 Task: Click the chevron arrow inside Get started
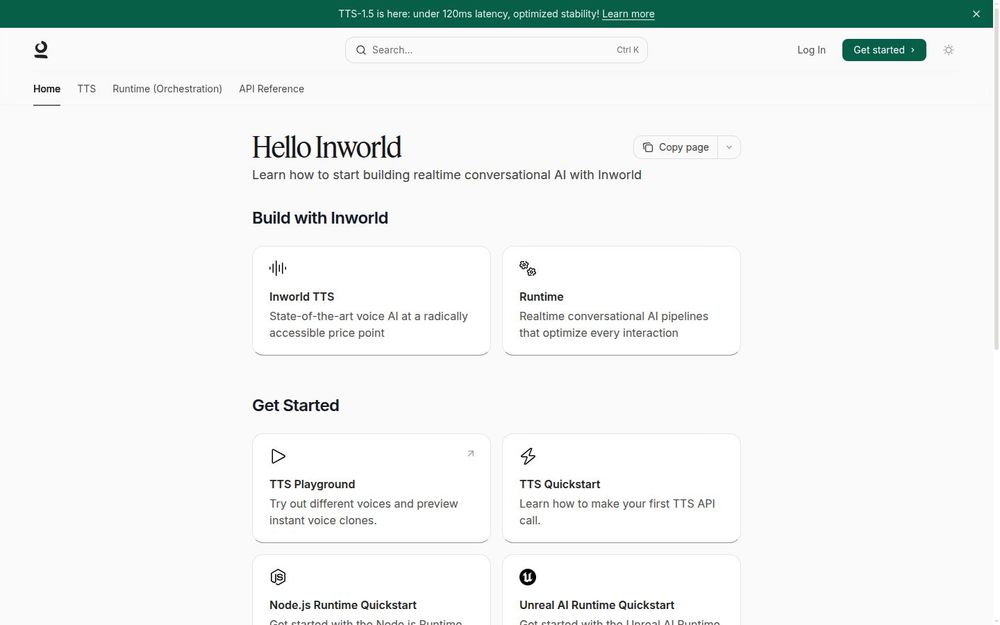click(913, 50)
